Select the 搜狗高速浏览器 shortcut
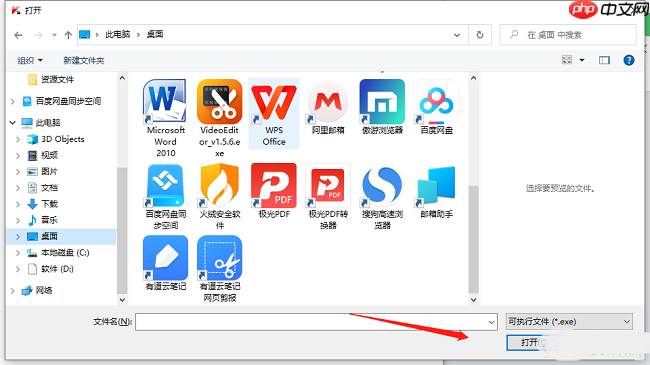The image size is (650, 365). tap(382, 197)
